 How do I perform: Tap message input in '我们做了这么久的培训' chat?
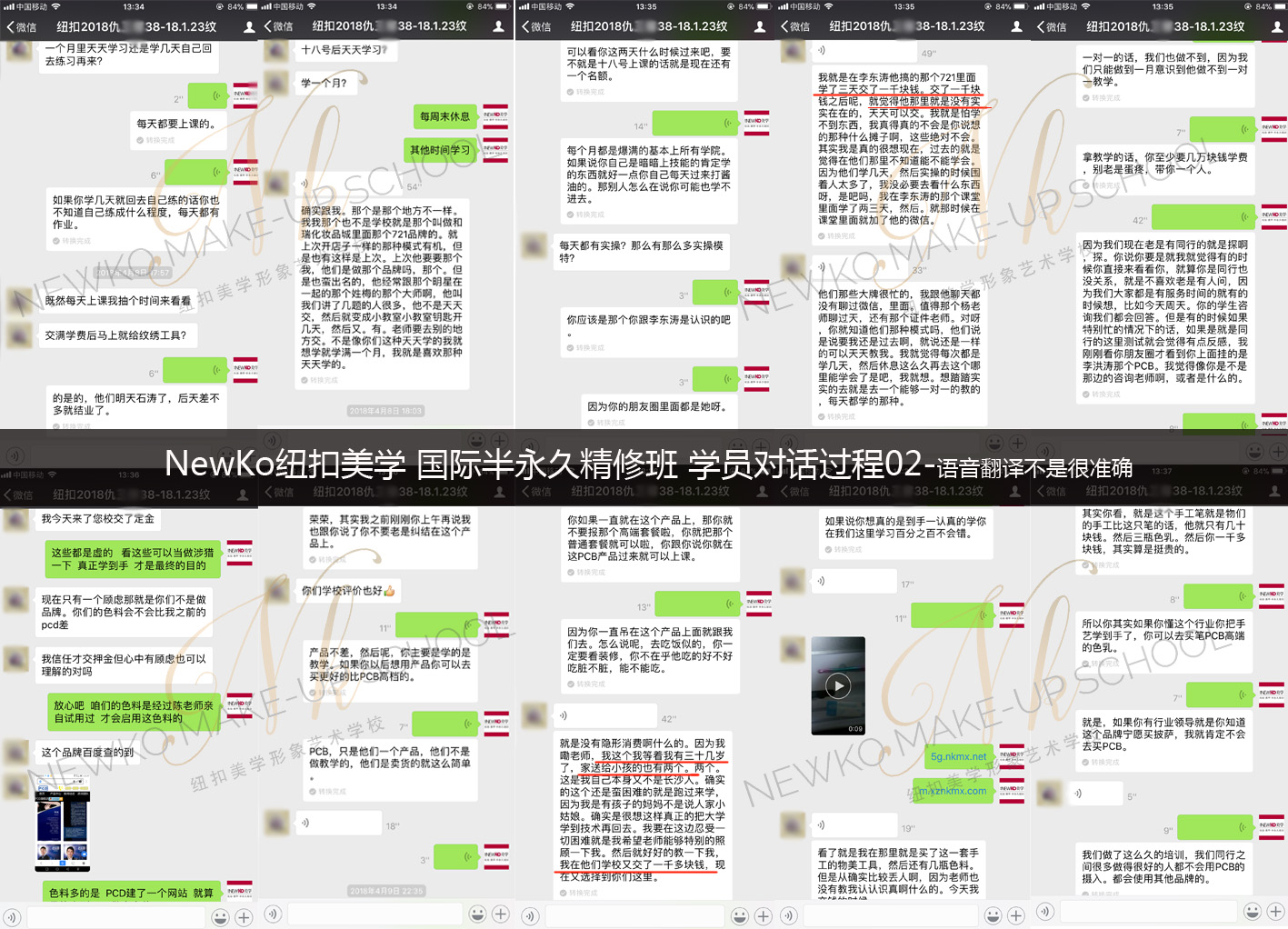click(x=1149, y=911)
